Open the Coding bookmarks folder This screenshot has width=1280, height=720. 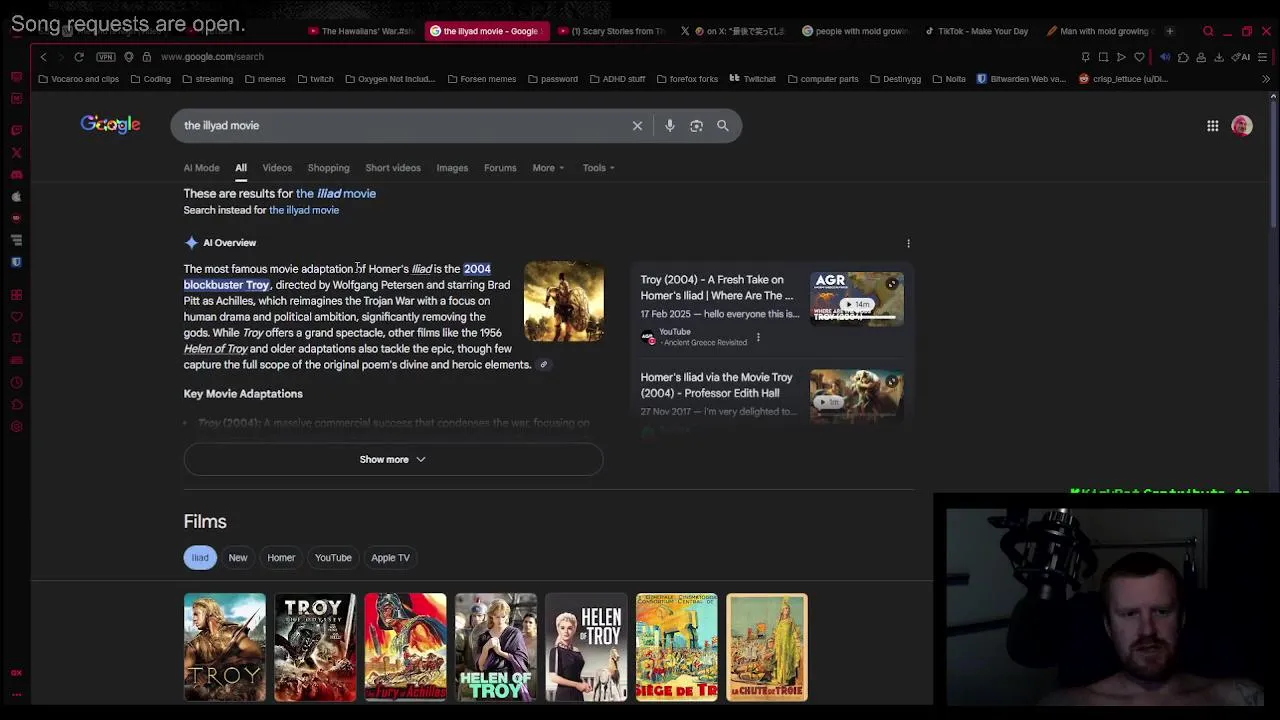(151, 79)
